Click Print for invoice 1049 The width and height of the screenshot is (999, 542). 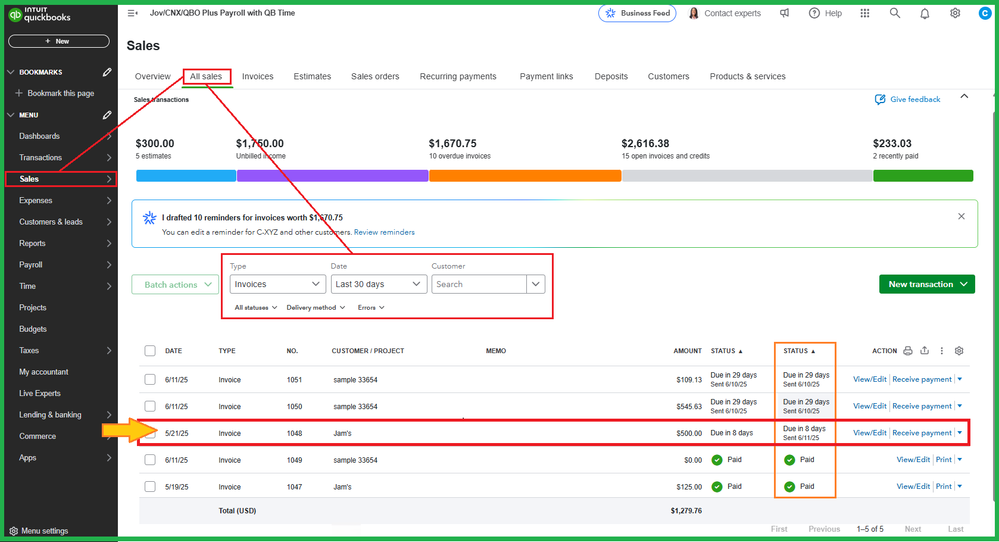pyautogui.click(x=944, y=460)
